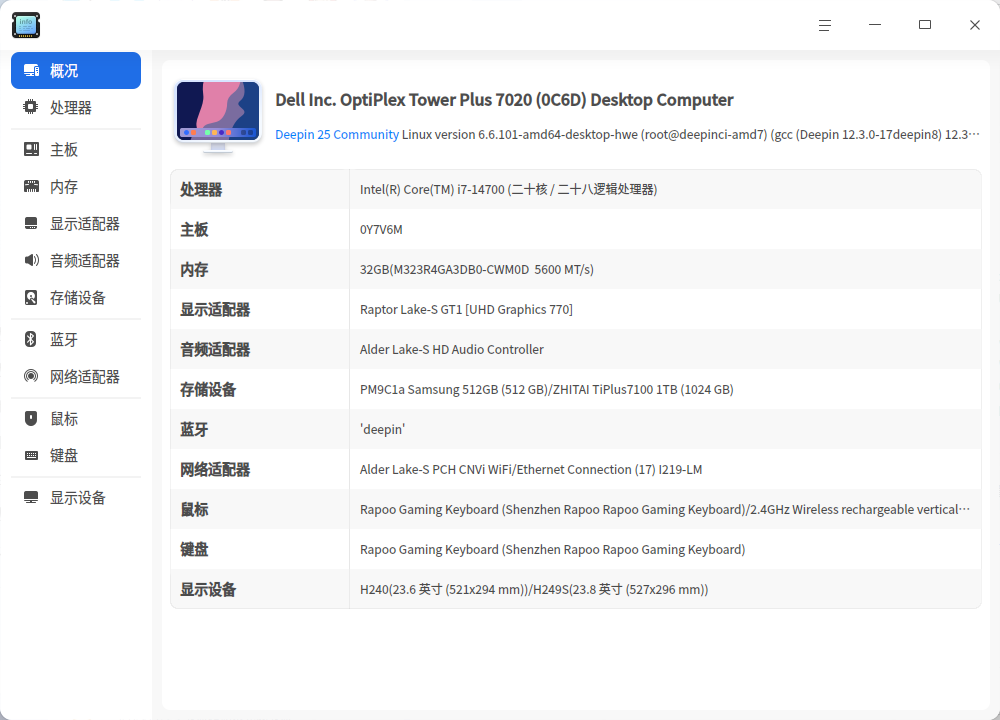The width and height of the screenshot is (1000, 720).
Task: Click the desktop computer illustration thumbnail
Action: [218, 117]
